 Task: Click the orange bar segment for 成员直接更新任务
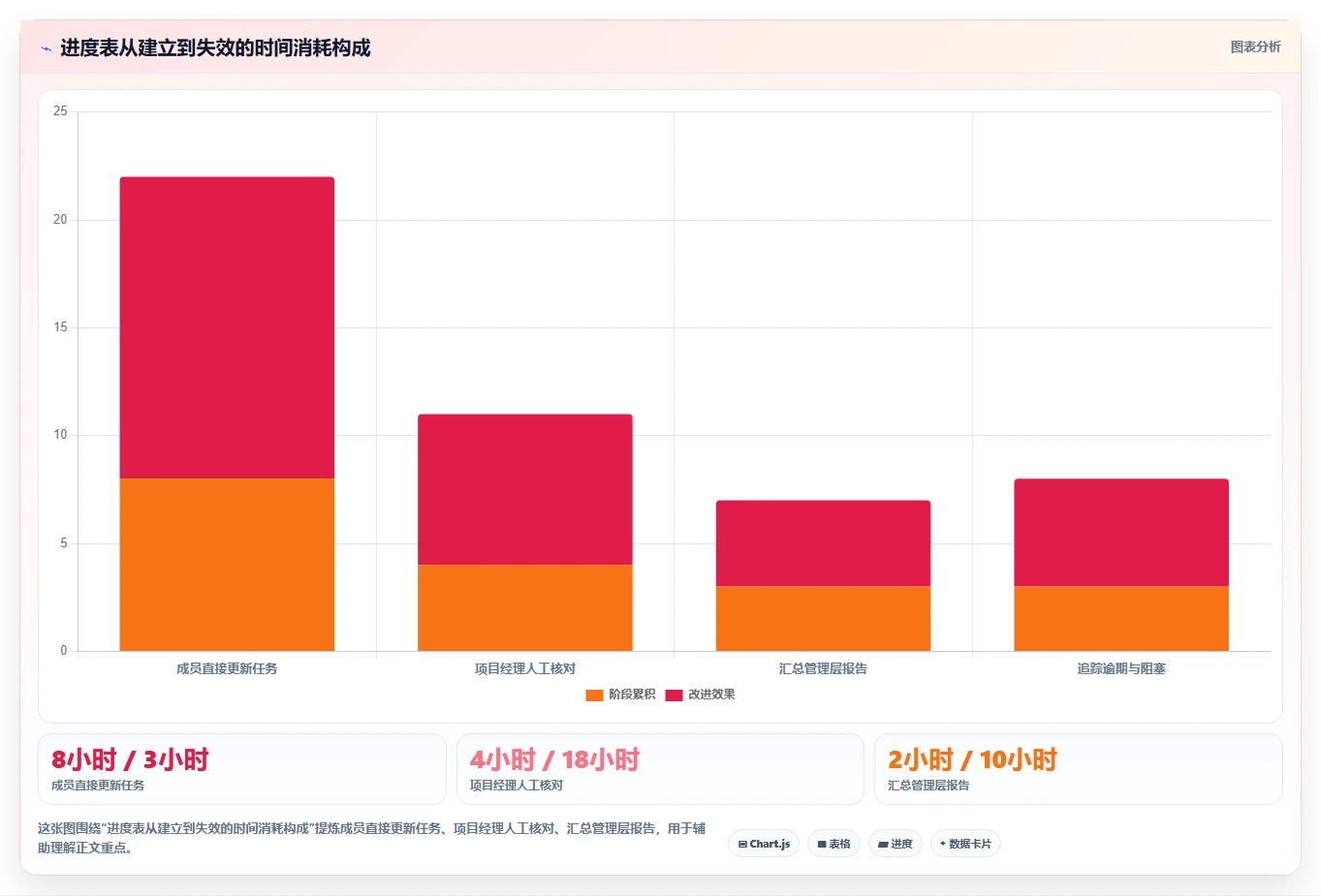227,565
